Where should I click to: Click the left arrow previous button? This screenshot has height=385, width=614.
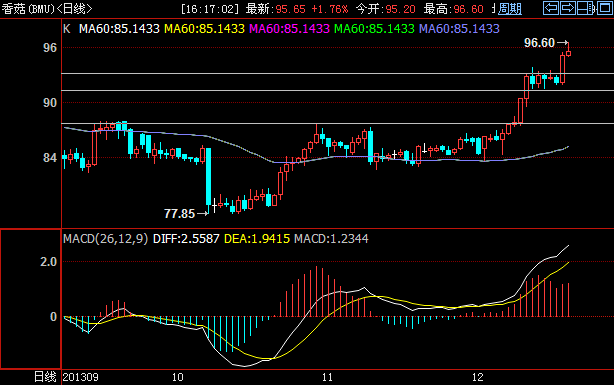click(551, 8)
